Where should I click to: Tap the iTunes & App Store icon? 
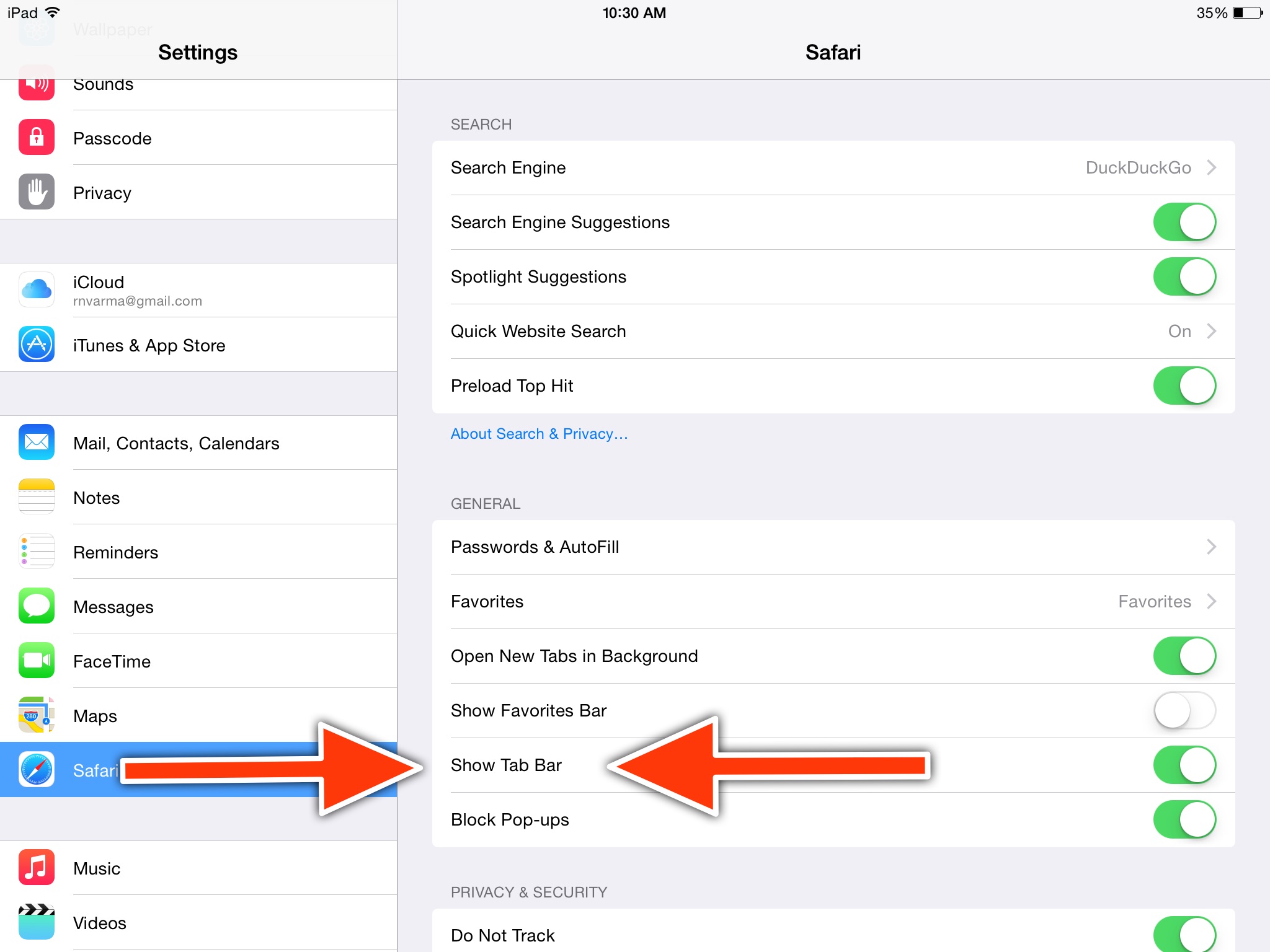point(37,345)
